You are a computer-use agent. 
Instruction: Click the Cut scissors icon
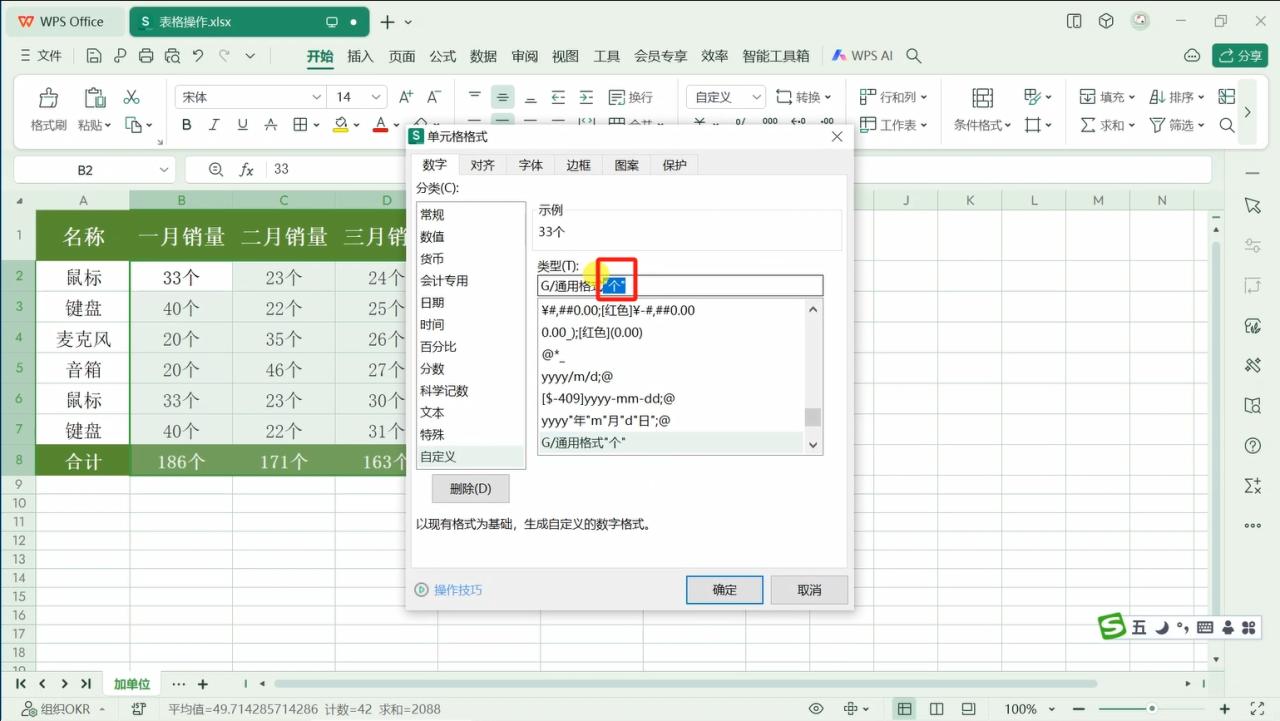[131, 97]
